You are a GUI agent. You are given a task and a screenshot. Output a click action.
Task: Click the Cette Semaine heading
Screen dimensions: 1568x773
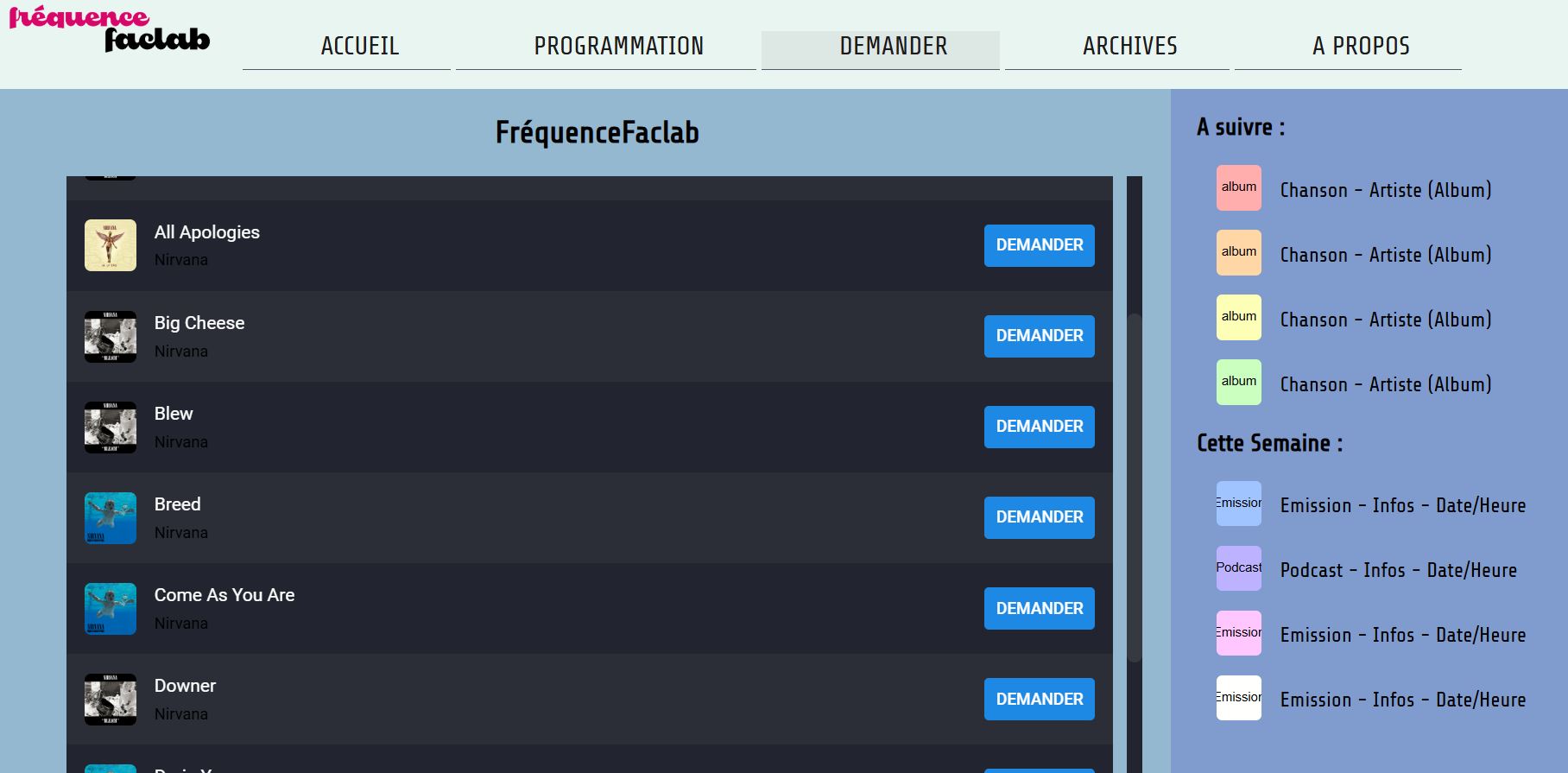pyautogui.click(x=1269, y=443)
